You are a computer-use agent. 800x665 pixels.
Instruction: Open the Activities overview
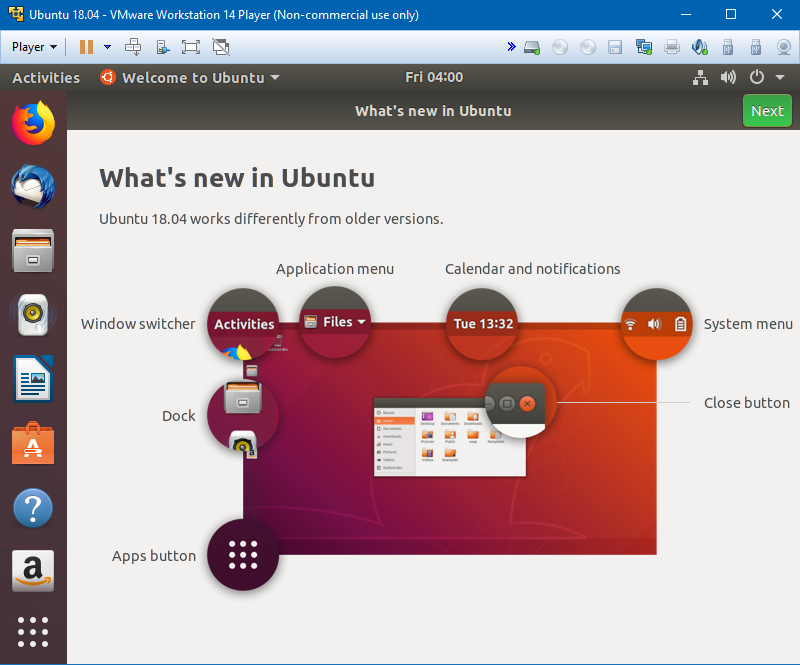[x=46, y=78]
